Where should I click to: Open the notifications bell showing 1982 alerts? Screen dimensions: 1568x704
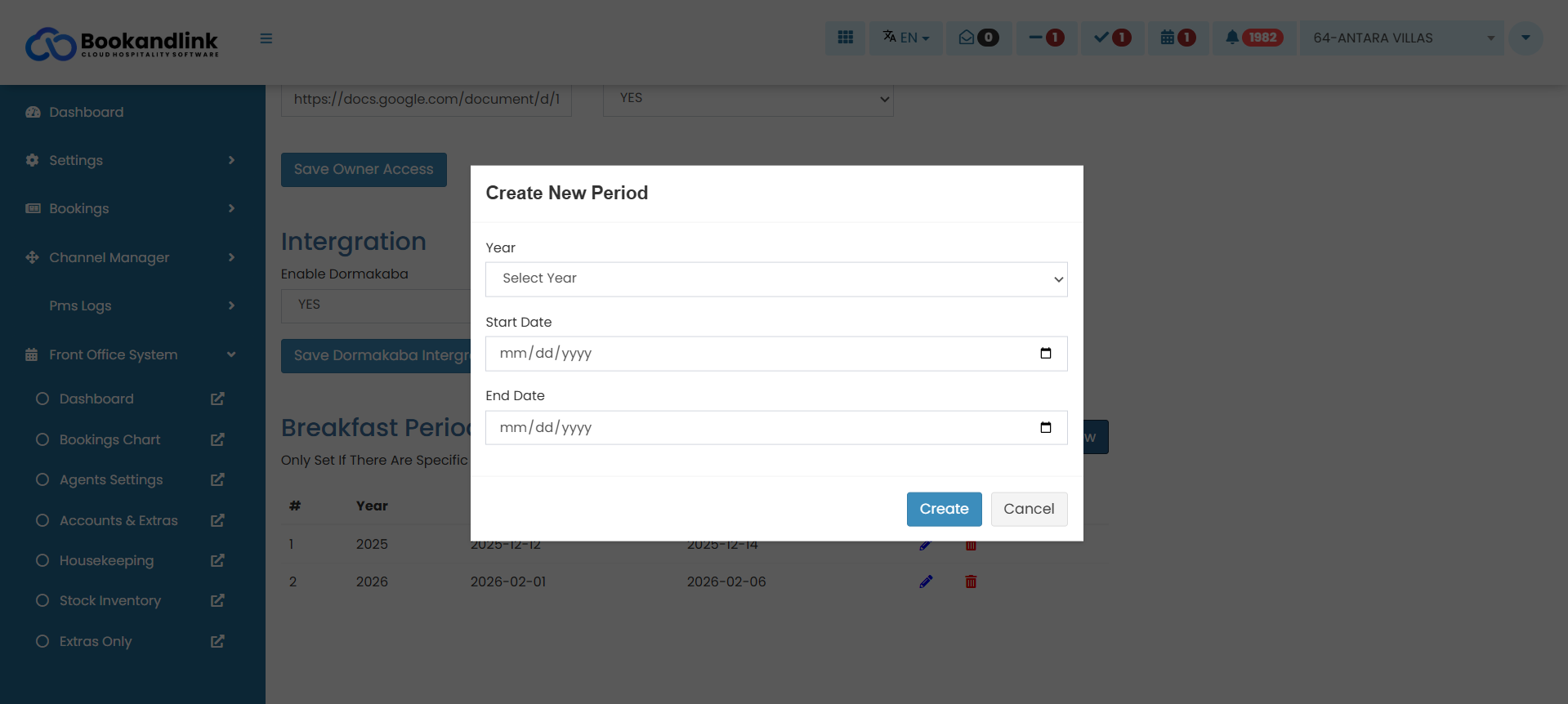tap(1253, 38)
